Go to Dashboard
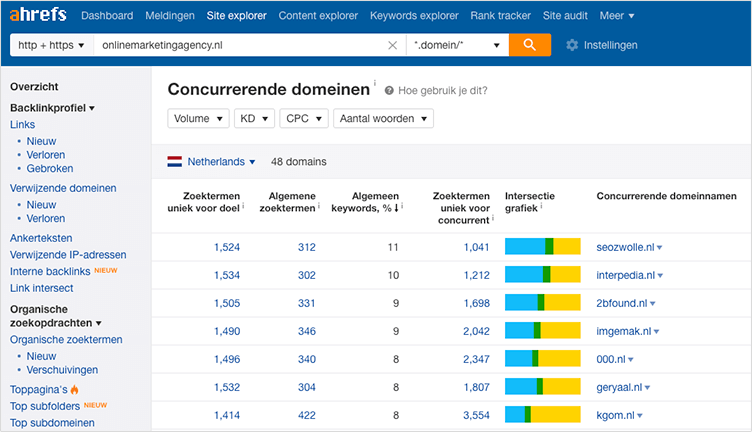752x432 pixels. [x=107, y=16]
